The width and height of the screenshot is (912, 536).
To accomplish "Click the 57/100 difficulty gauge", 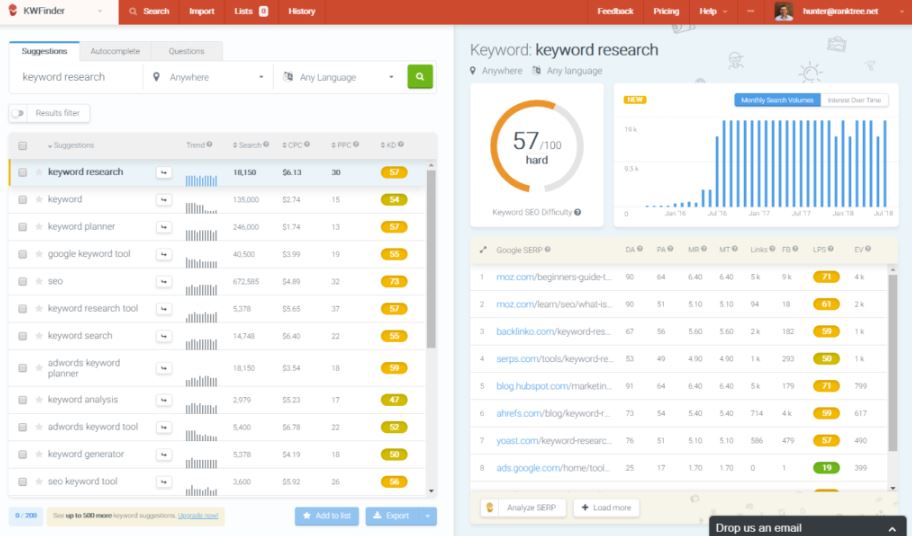I will coord(536,146).
